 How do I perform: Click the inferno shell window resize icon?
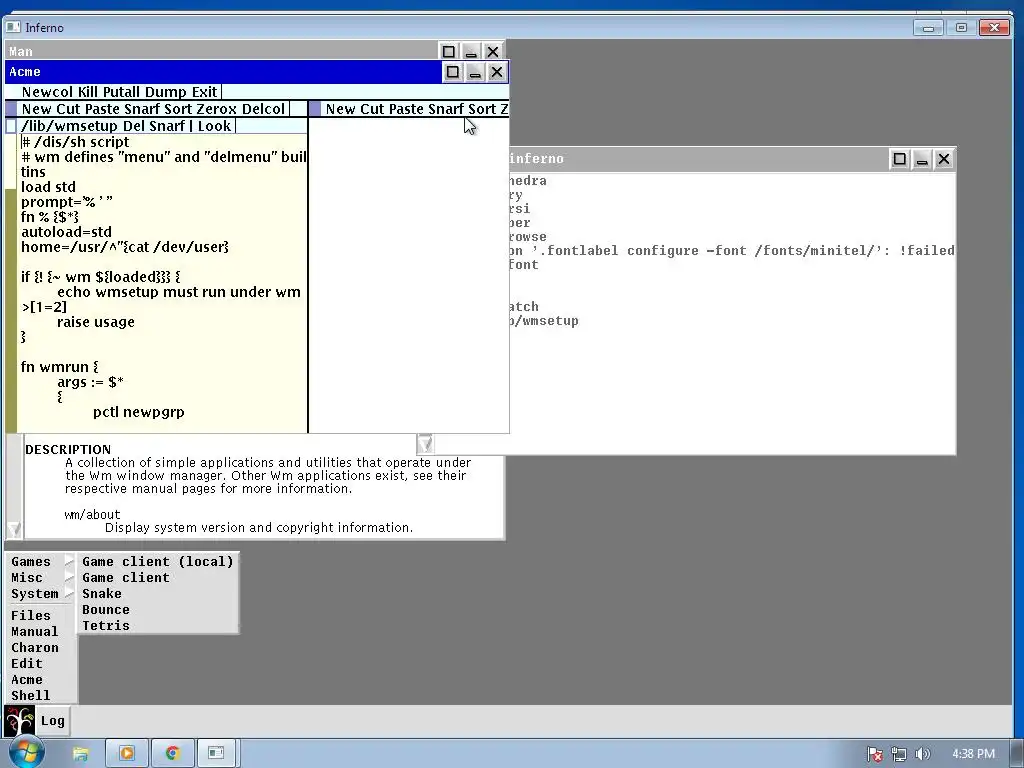pyautogui.click(x=899, y=159)
